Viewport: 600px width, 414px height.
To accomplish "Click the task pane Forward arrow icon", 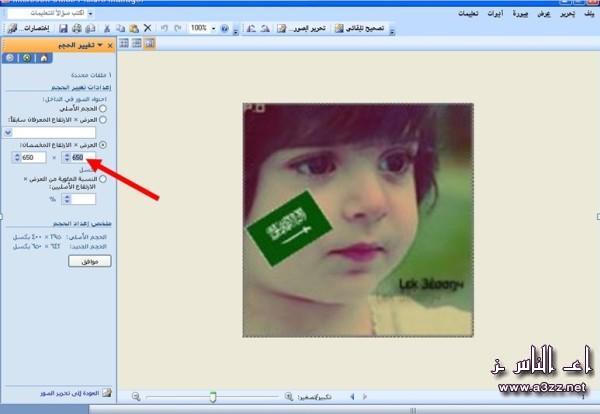I will 27,58.
